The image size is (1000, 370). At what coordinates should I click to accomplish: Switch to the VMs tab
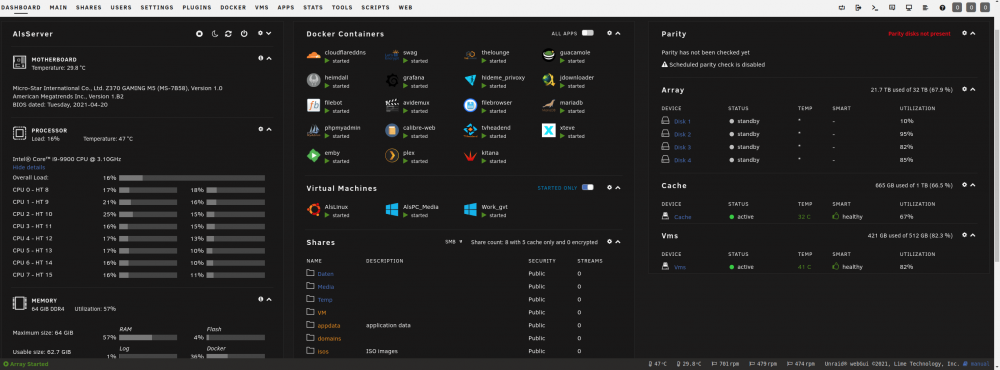click(x=261, y=8)
